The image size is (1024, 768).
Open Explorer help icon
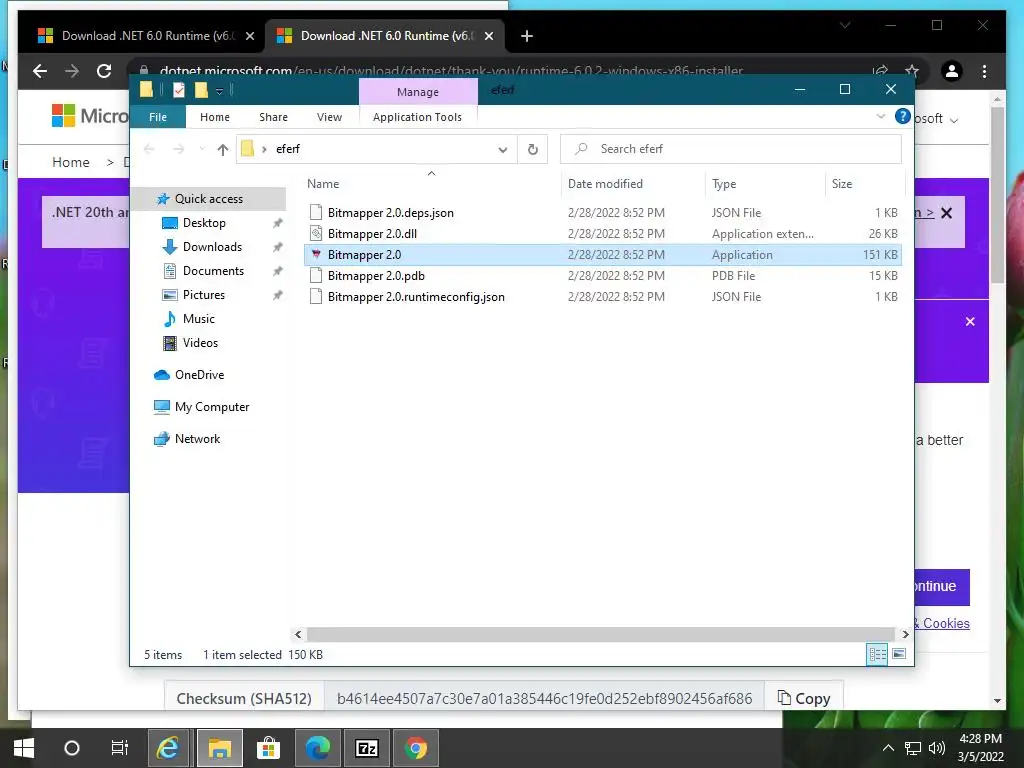click(x=903, y=116)
